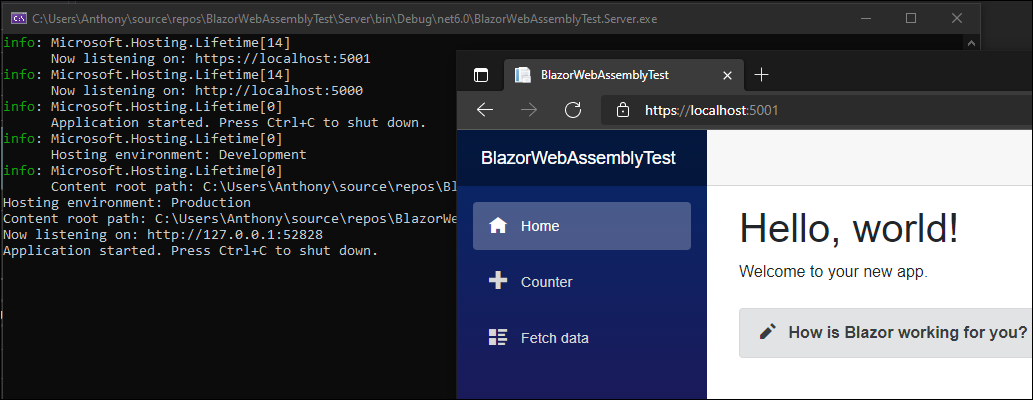The width and height of the screenshot is (1033, 400).
Task: Open the Home nav item
Action: (582, 226)
